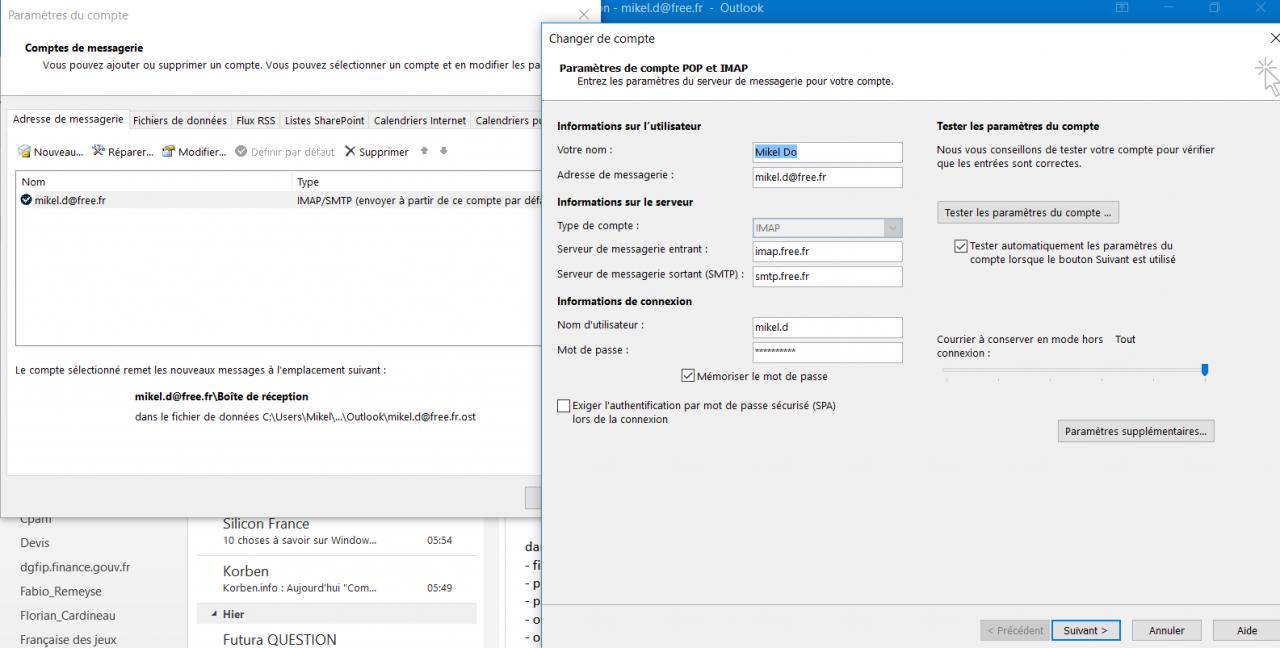Click Nouveau icon in account settings toolbar

pos(25,152)
